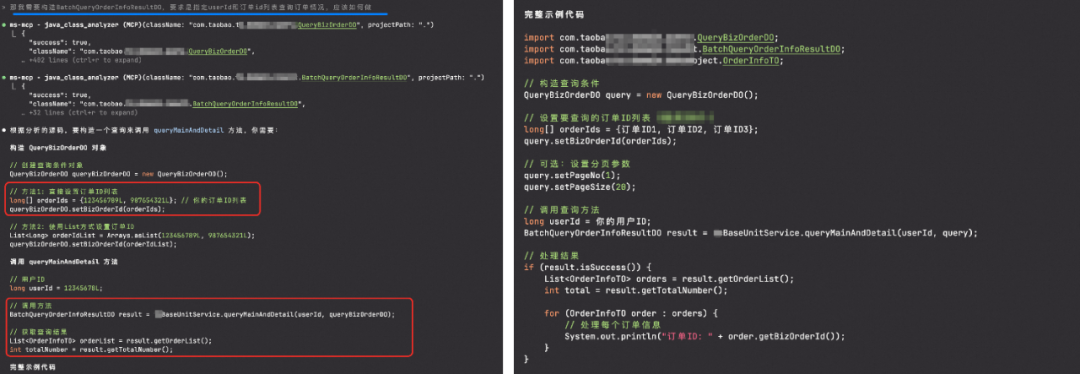Click left-panel line calling queryMainAndDetail(userId, queryBizOrderDO)
This screenshot has width=1080, height=374.
point(202,315)
